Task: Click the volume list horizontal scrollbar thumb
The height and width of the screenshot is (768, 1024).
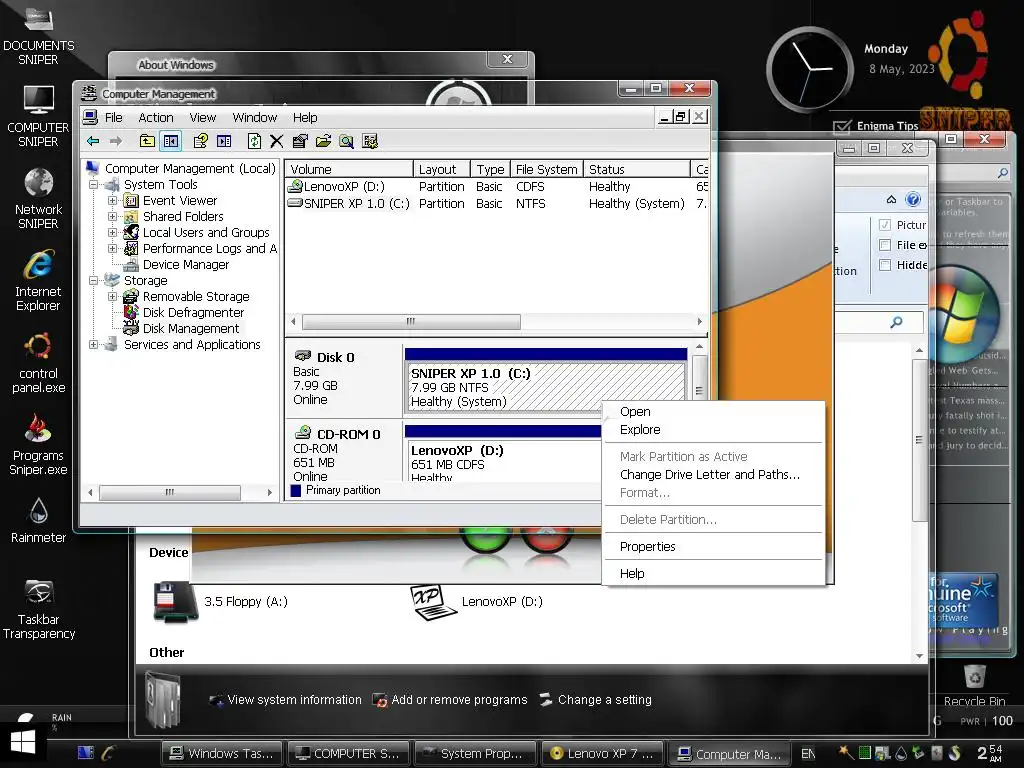Action: (x=411, y=321)
